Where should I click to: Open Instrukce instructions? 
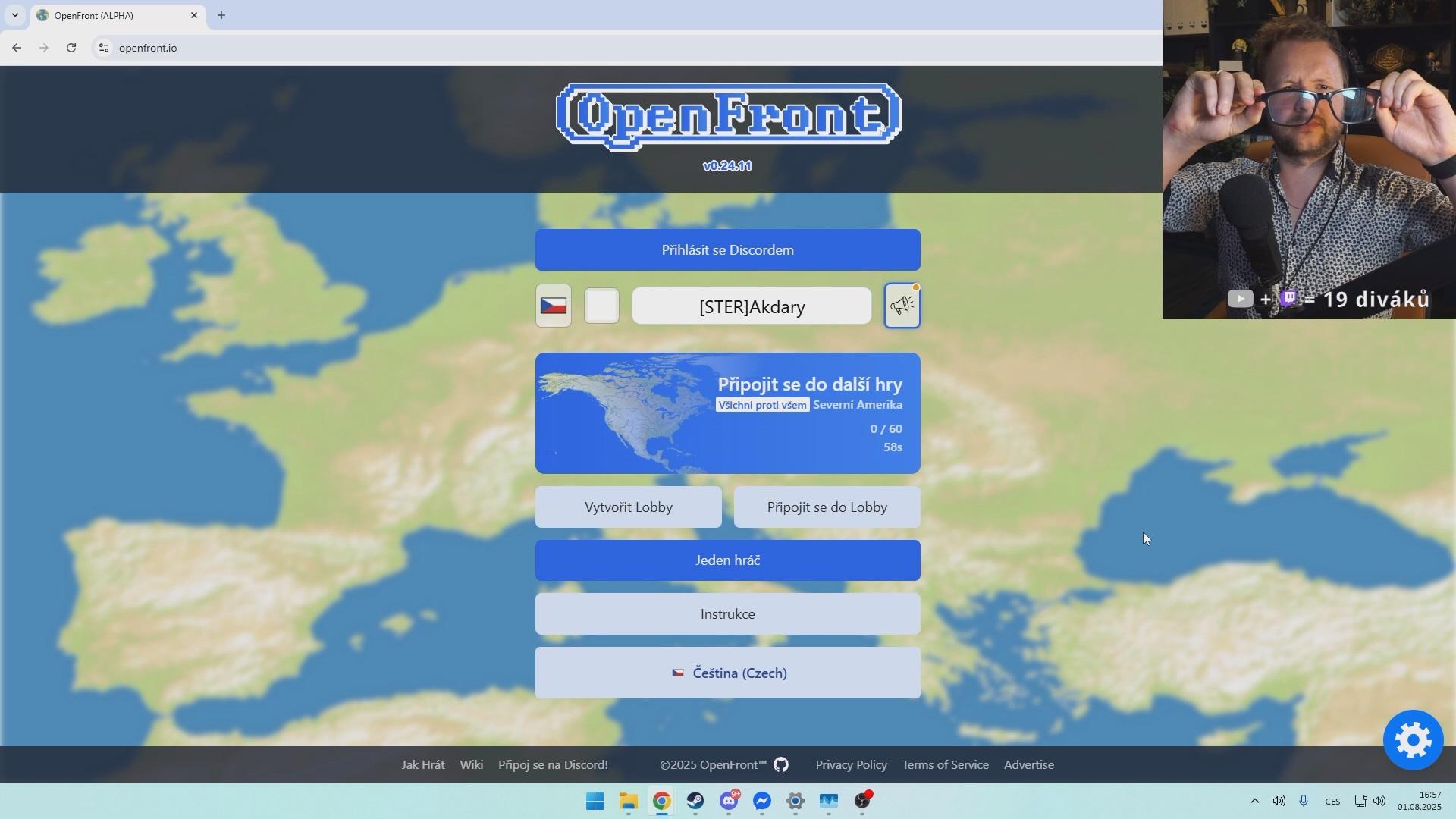[x=727, y=614]
